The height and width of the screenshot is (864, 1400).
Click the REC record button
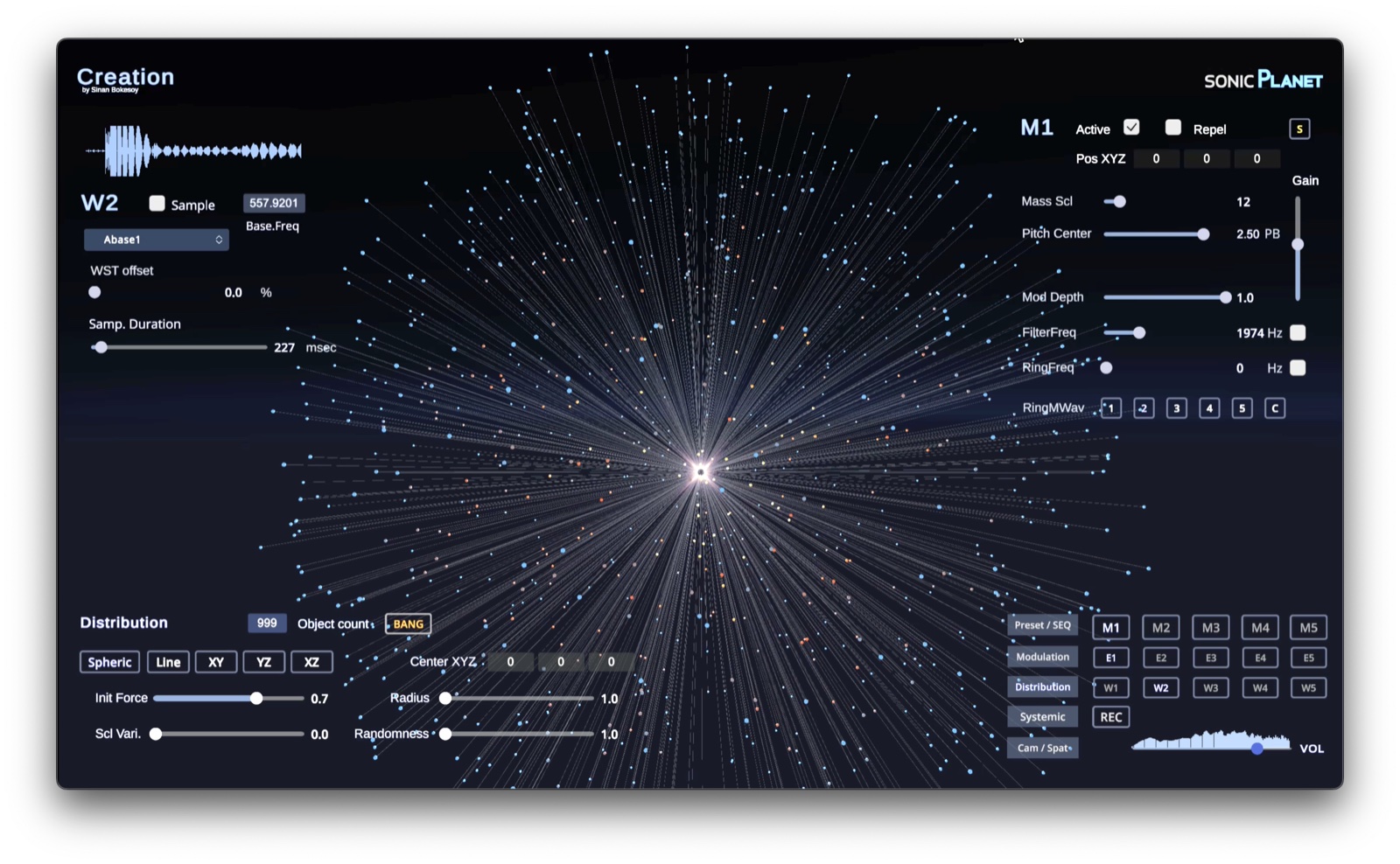click(x=1111, y=716)
